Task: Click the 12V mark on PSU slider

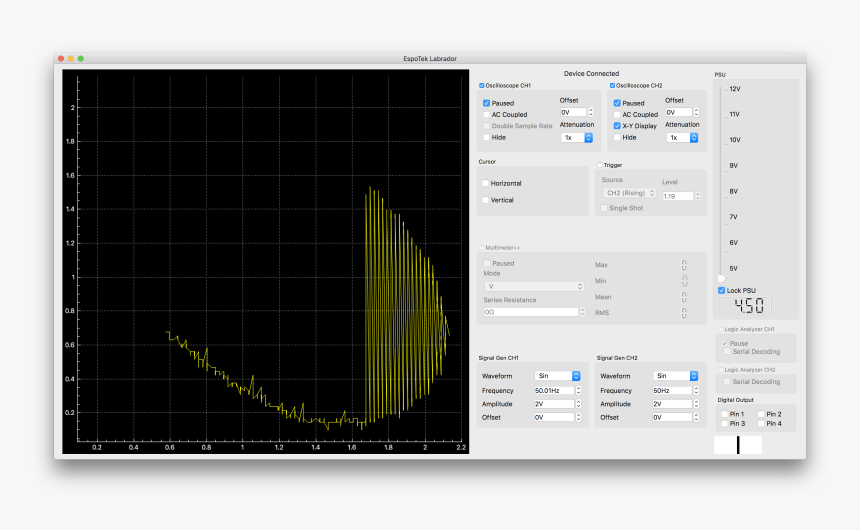Action: 735,89
